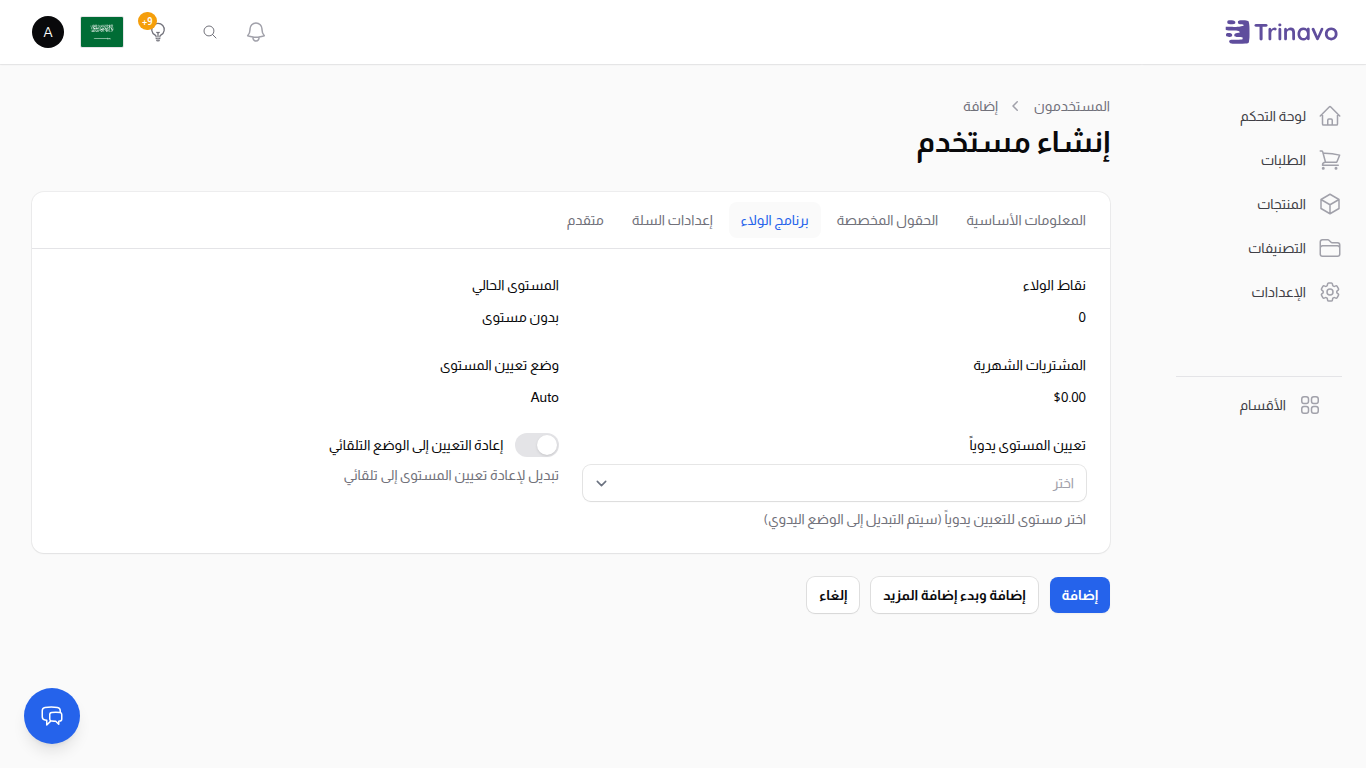Click the إلغاء button

(832, 594)
